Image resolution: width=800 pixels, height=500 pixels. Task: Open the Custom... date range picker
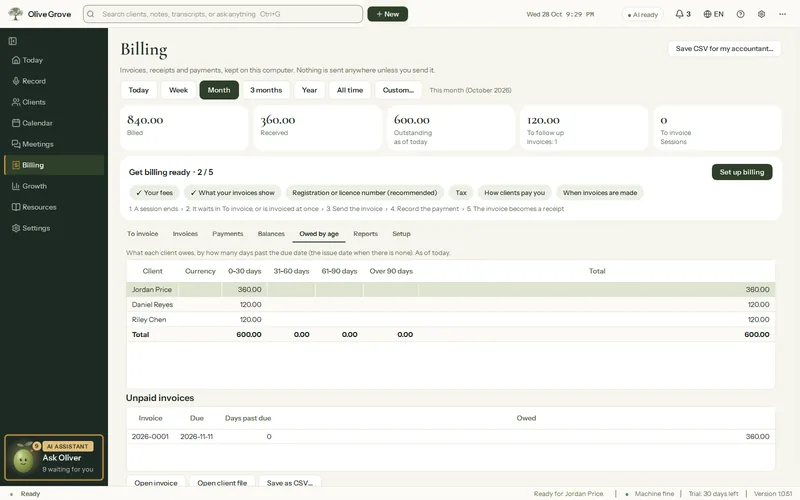coord(398,90)
